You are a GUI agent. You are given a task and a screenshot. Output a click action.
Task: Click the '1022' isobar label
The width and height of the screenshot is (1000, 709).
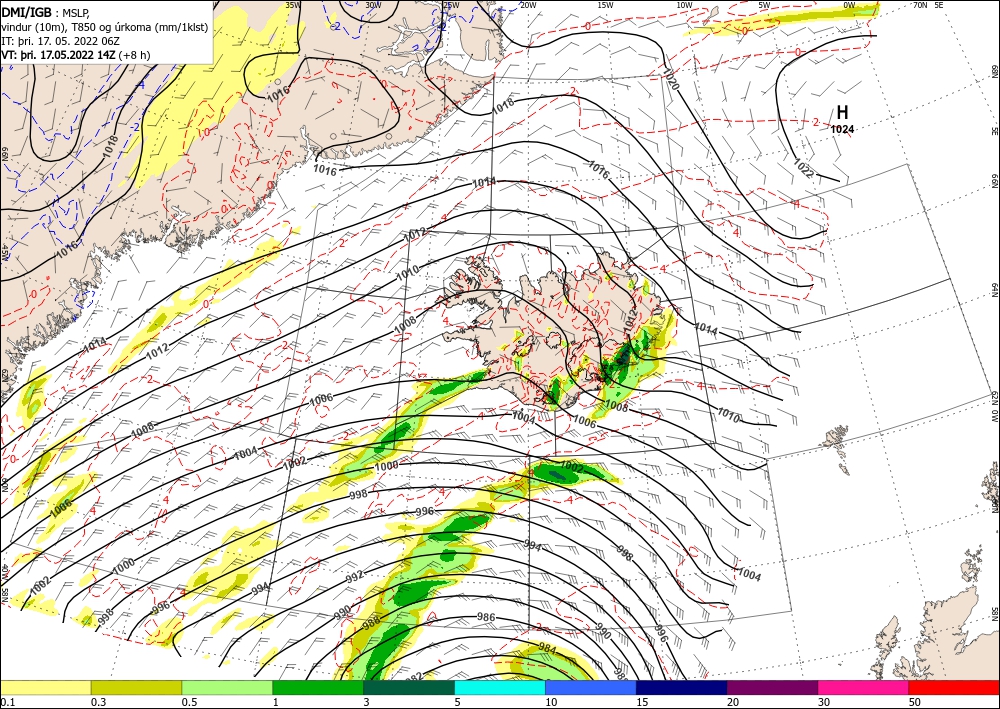point(803,168)
